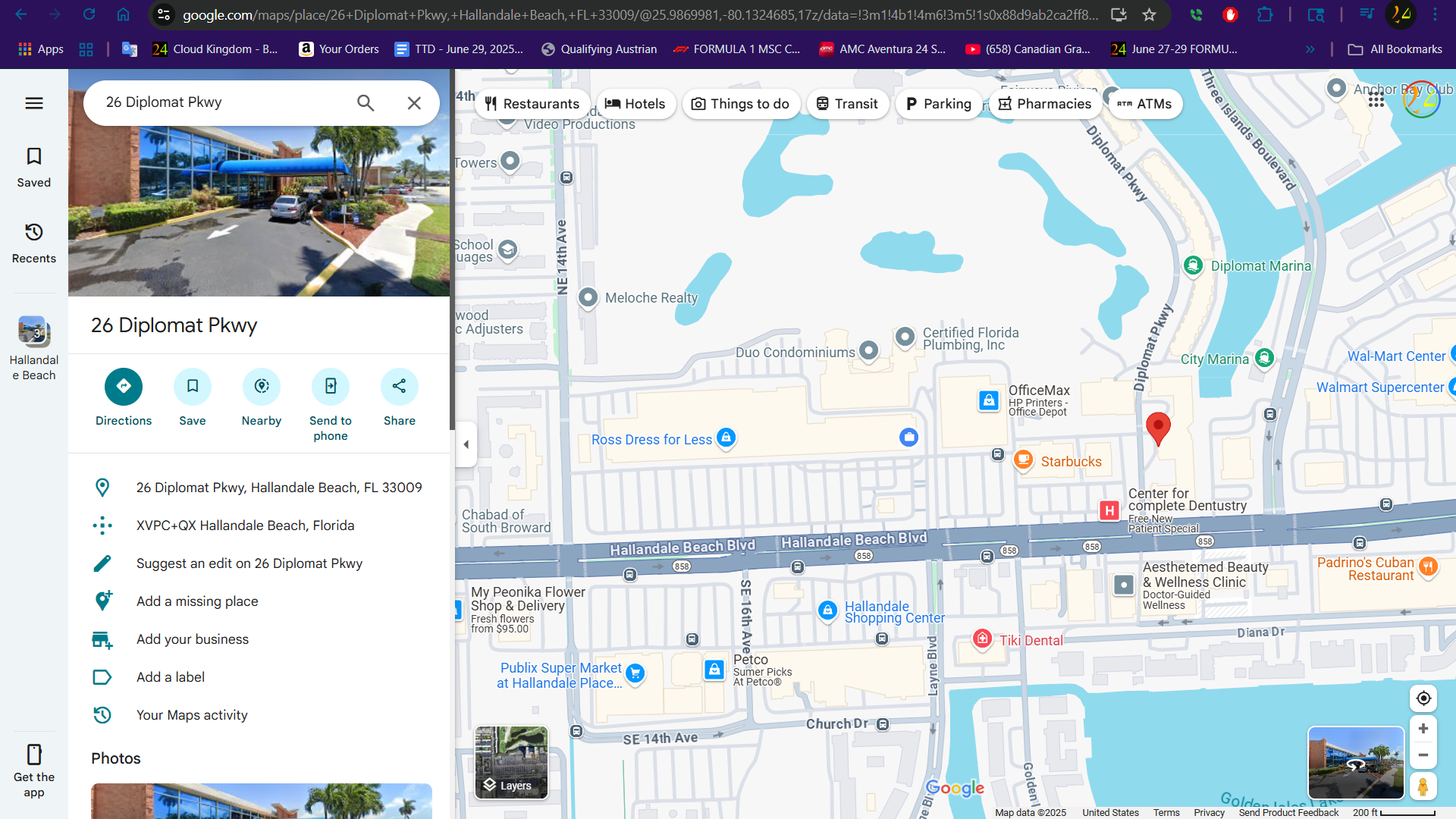Reload the page in browser

[89, 14]
